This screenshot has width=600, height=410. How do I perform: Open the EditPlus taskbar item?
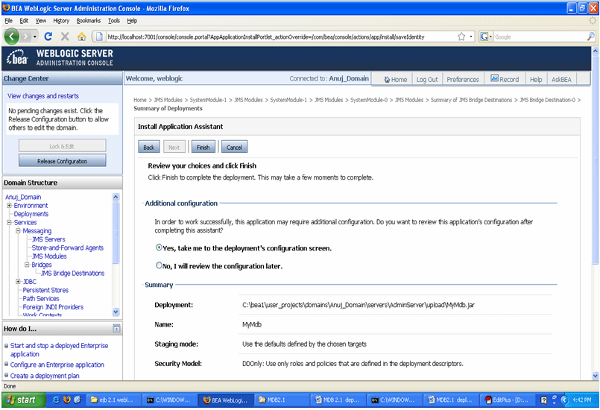pos(507,400)
